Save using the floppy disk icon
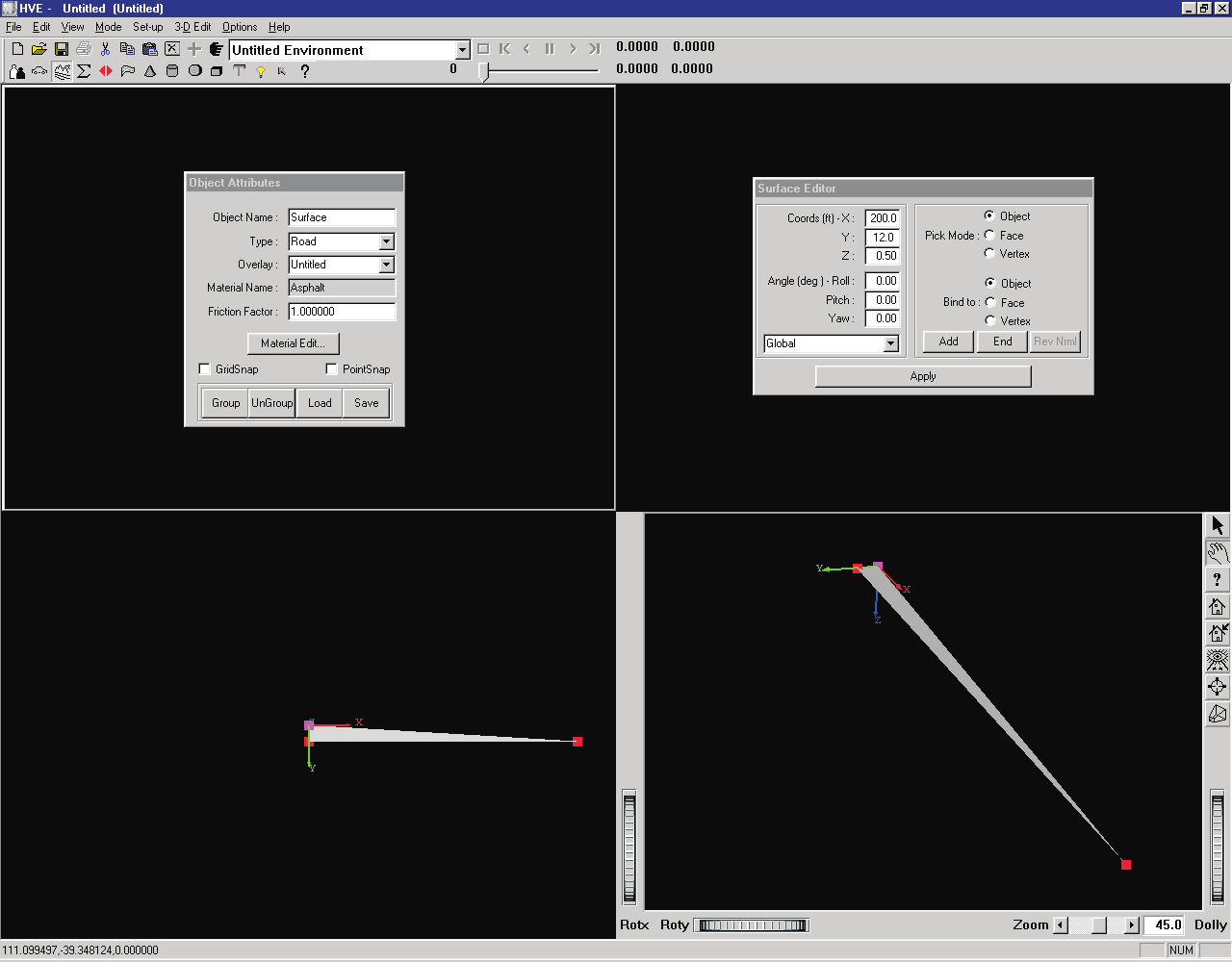The image size is (1232, 962). pos(62,49)
